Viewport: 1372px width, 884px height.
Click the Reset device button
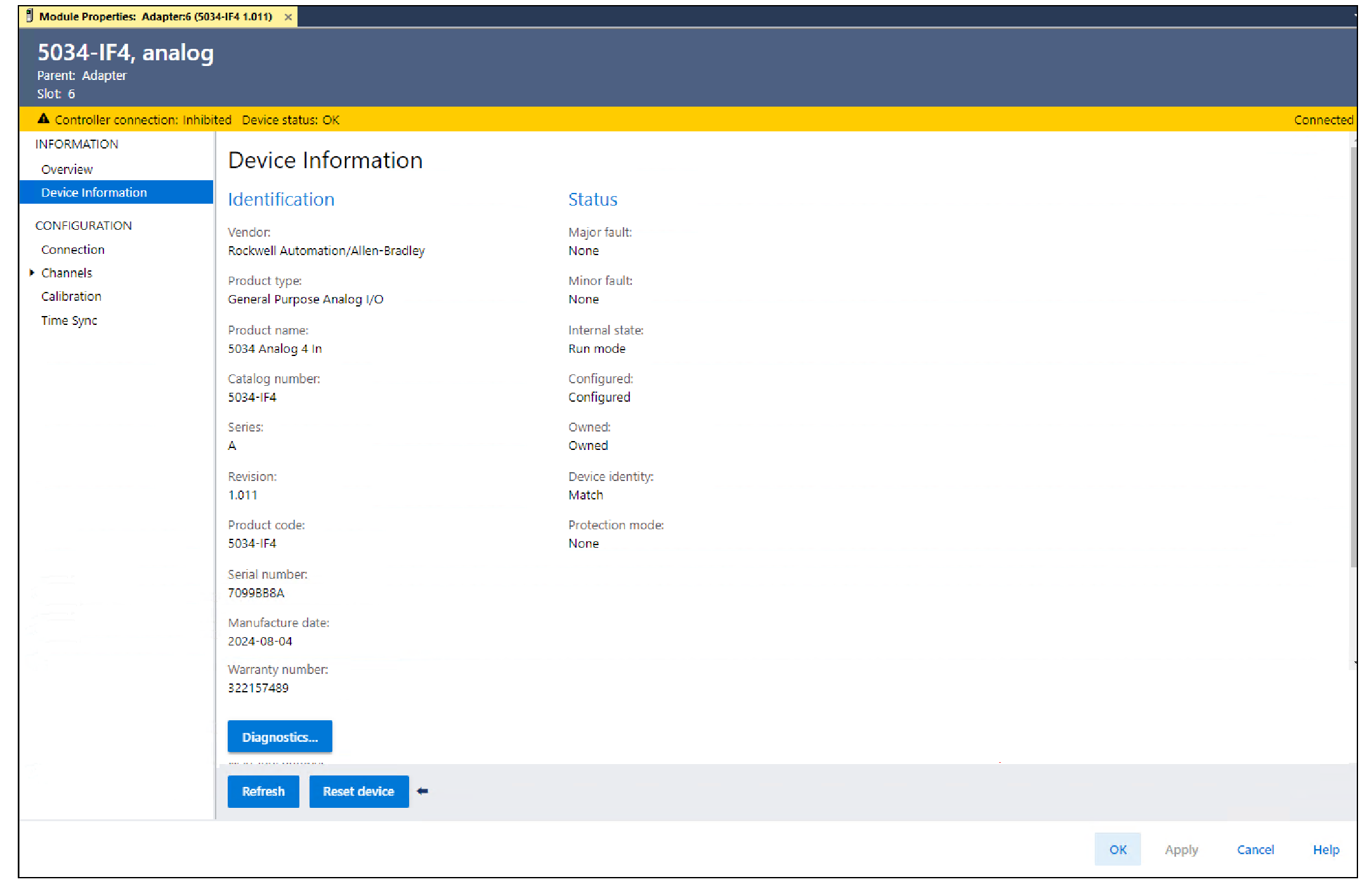coord(359,791)
